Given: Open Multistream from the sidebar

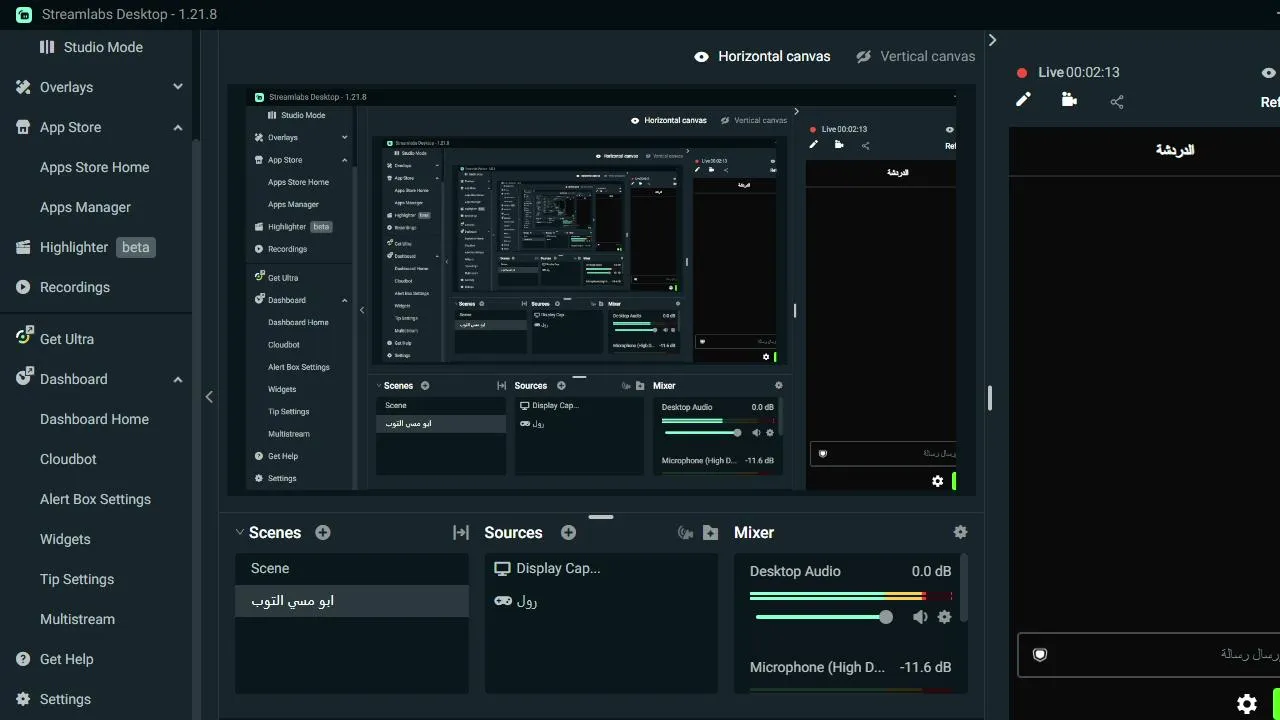Looking at the screenshot, I should [x=77, y=619].
